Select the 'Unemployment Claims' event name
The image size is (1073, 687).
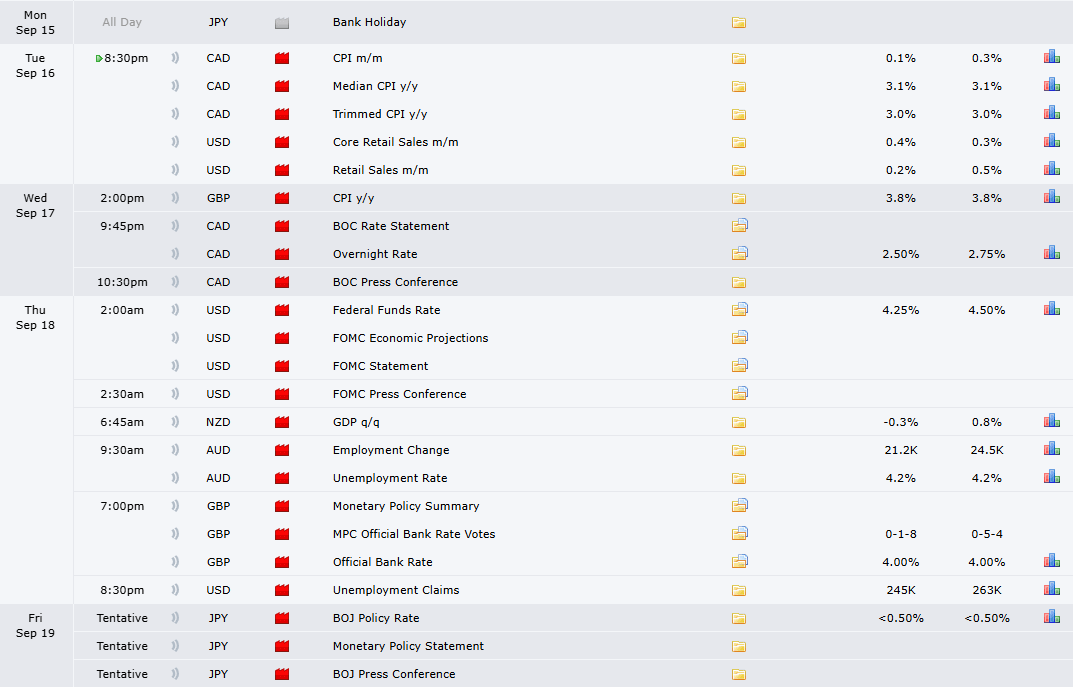click(x=396, y=590)
